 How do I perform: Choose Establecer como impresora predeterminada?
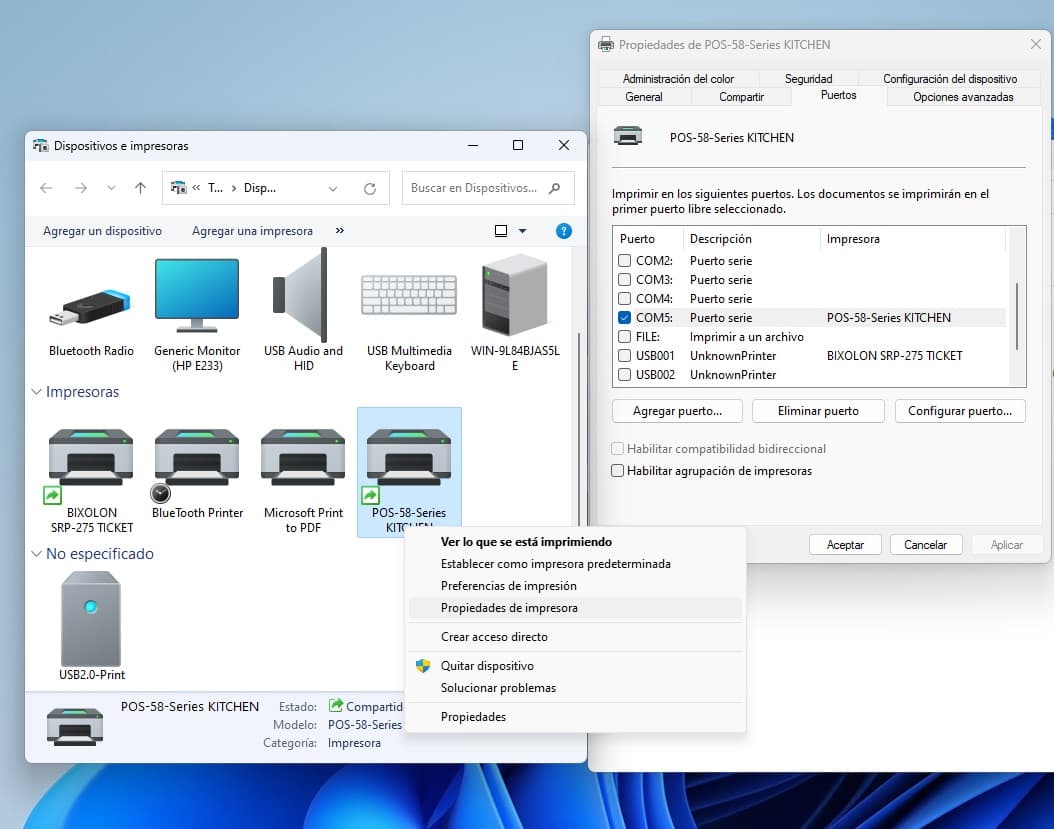pyautogui.click(x=575, y=564)
